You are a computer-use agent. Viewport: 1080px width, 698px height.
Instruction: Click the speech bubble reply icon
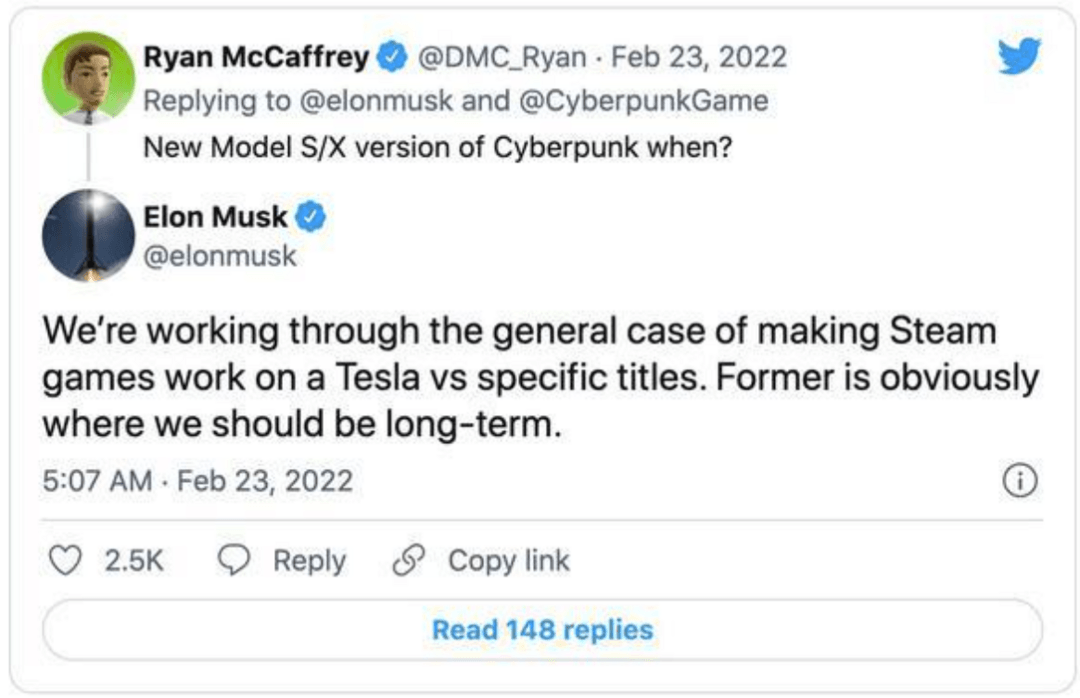[234, 560]
